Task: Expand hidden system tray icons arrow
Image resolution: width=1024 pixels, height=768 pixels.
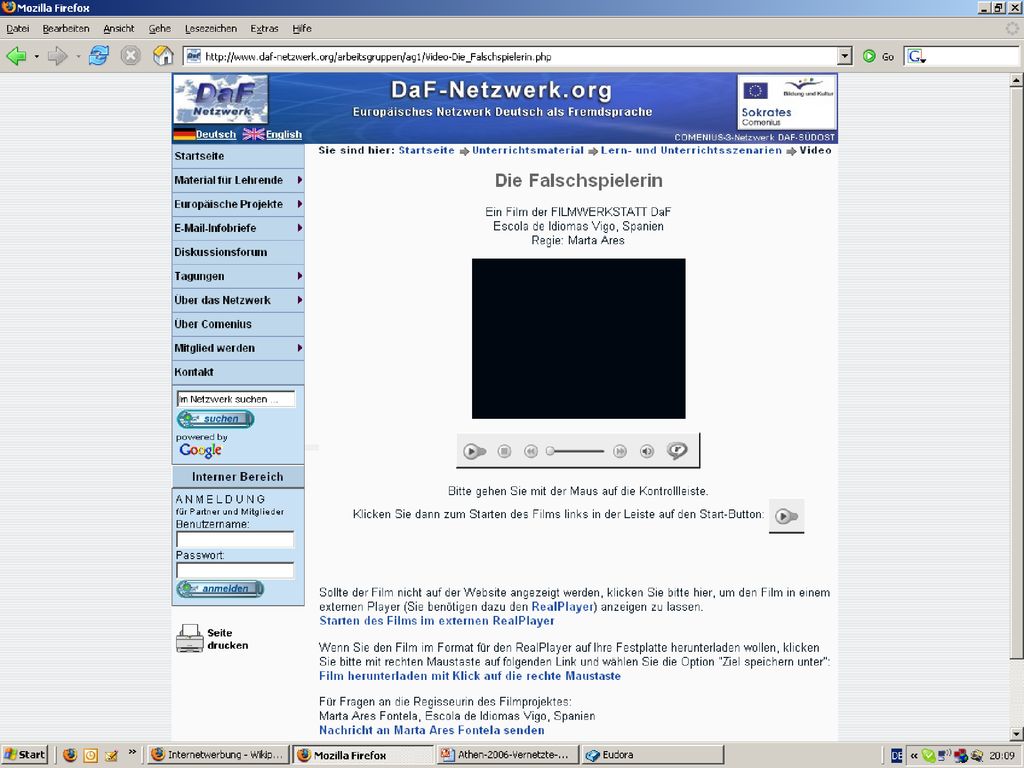Action: 914,756
